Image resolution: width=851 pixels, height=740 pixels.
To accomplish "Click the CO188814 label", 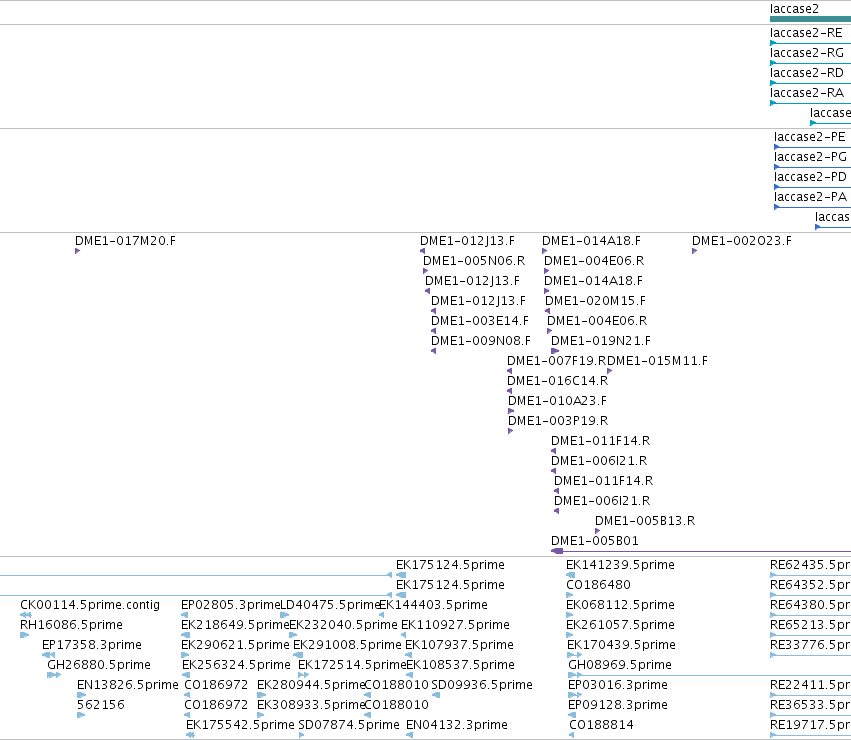I will [x=601, y=725].
